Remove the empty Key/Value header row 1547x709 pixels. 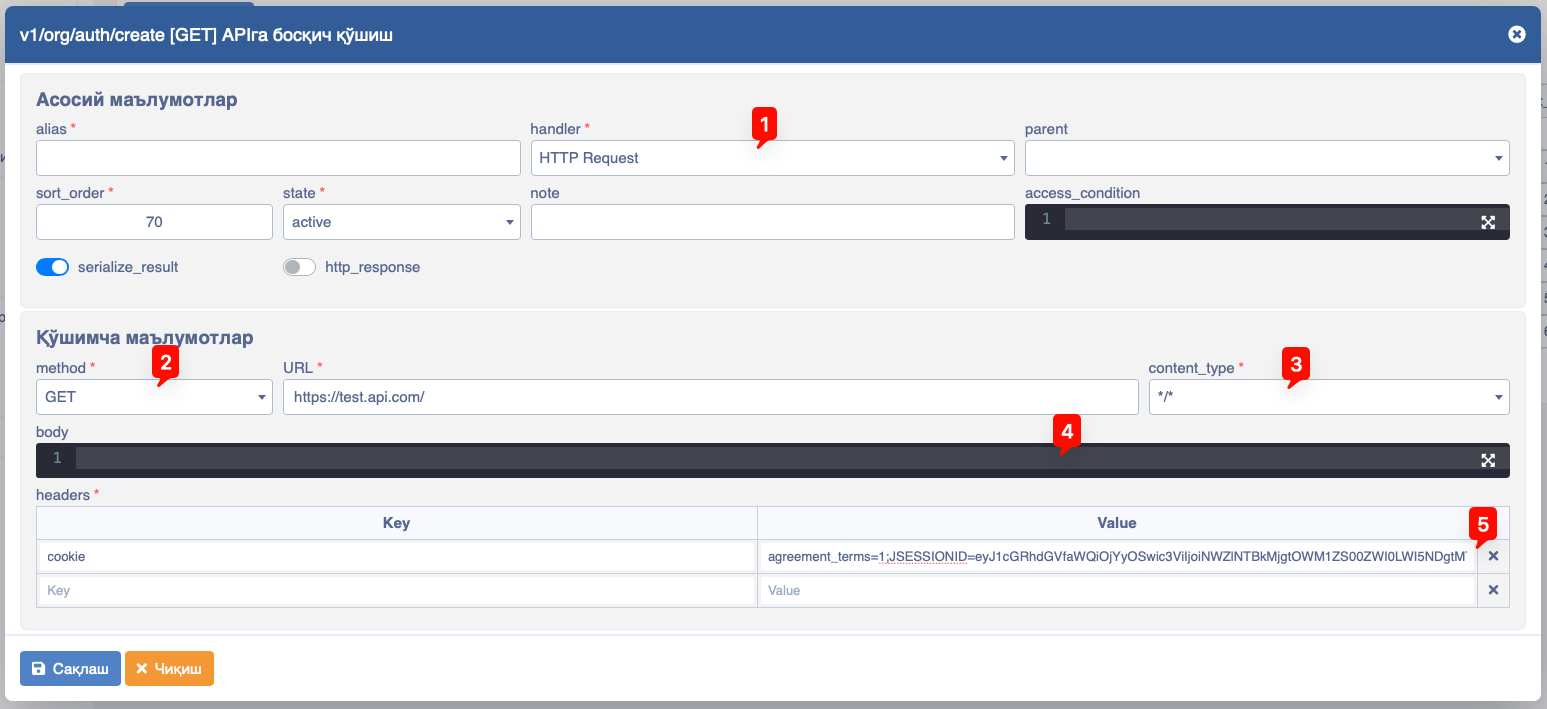pos(1493,590)
